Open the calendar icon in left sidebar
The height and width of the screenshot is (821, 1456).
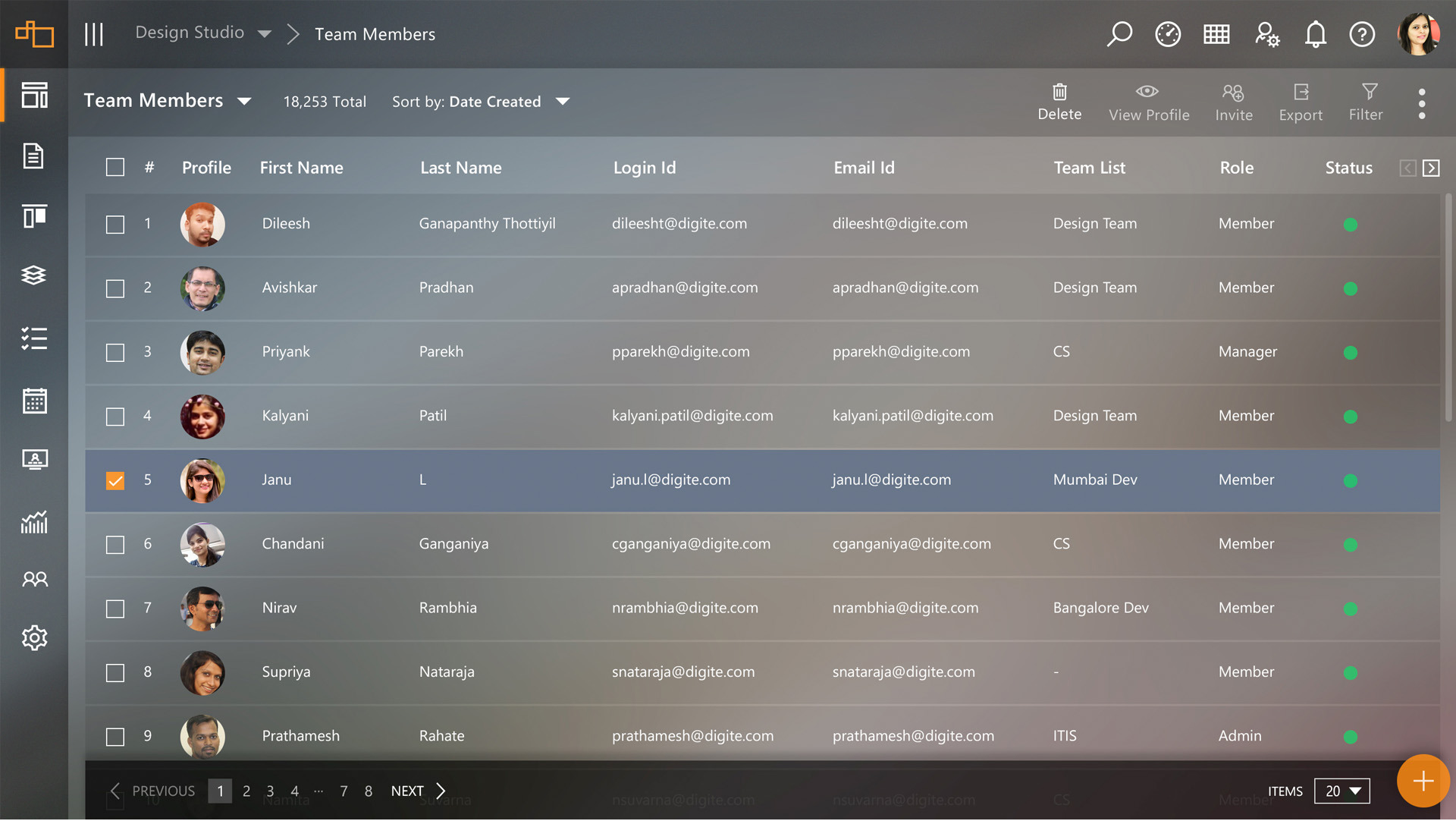tap(34, 401)
